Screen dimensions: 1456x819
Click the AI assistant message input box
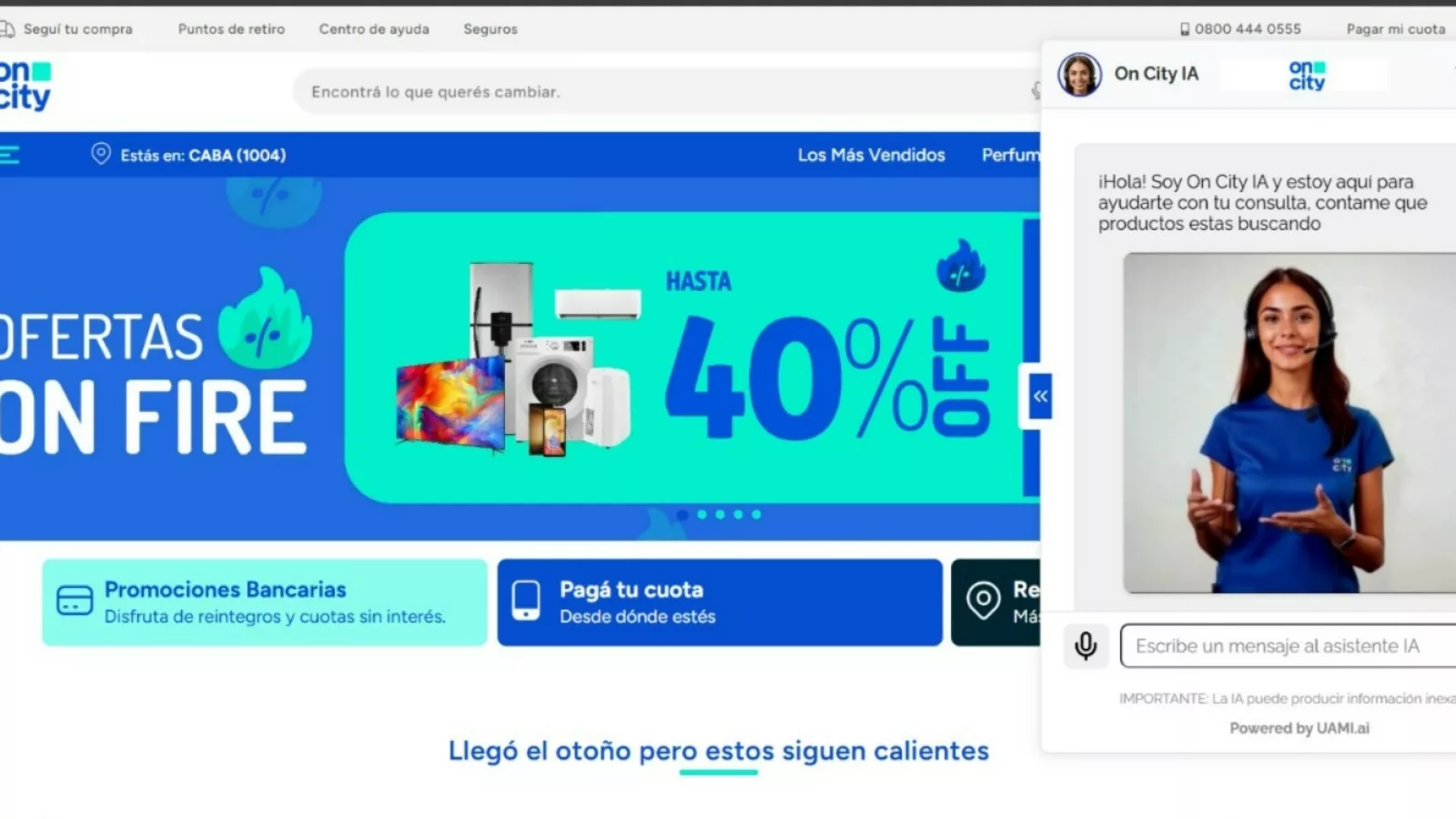point(1283,646)
